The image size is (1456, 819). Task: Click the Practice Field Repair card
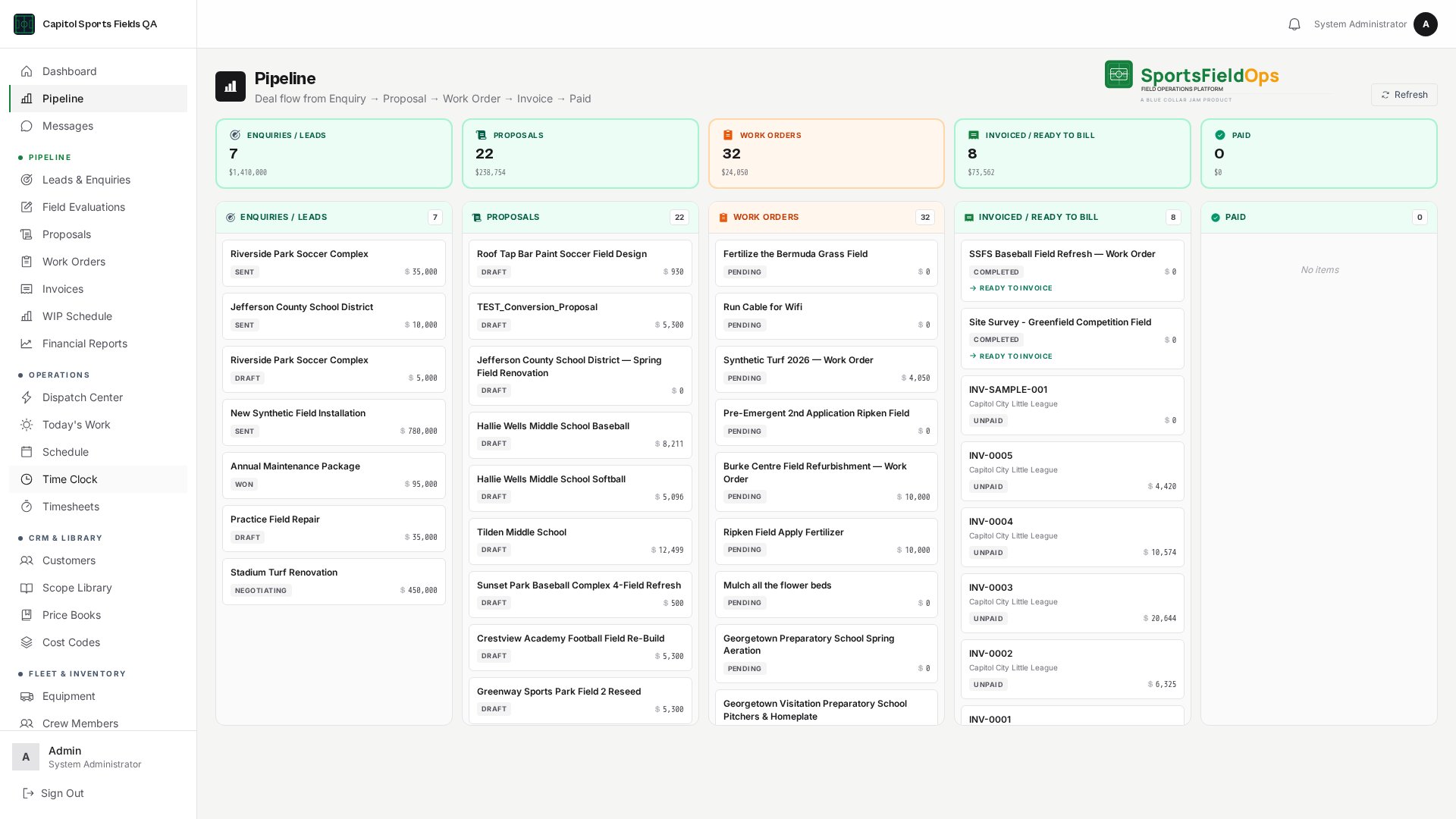tap(334, 529)
